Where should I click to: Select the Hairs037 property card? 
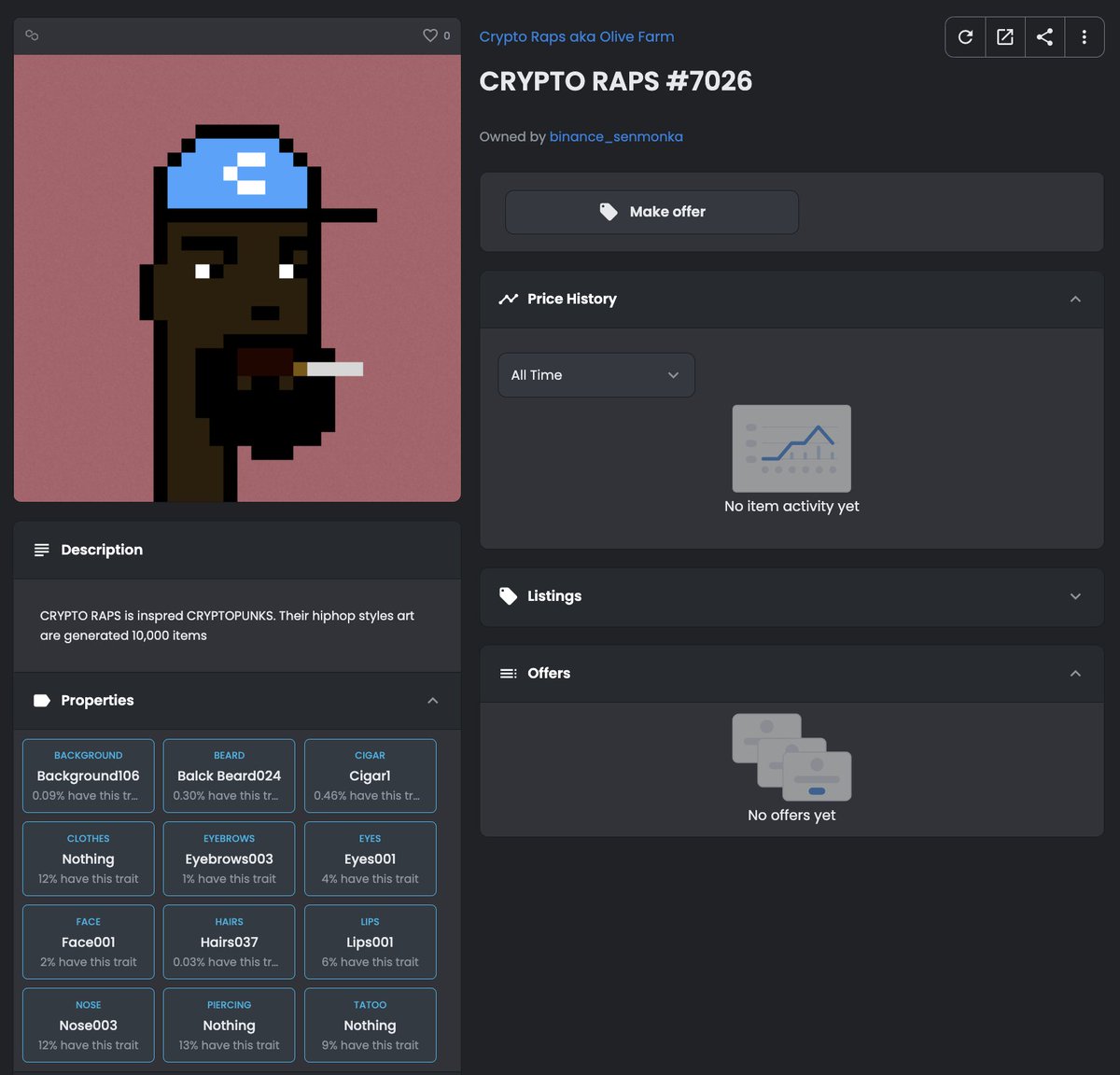230,942
